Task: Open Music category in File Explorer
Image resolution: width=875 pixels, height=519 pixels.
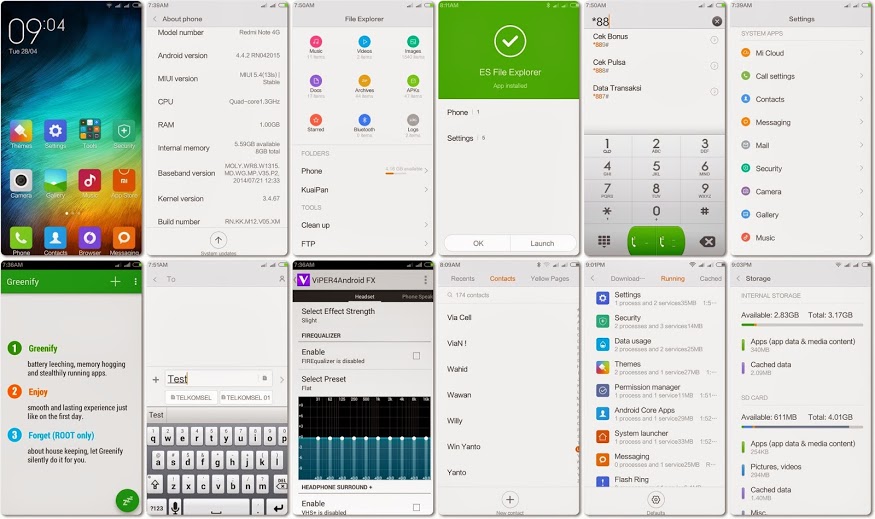Action: coord(316,42)
